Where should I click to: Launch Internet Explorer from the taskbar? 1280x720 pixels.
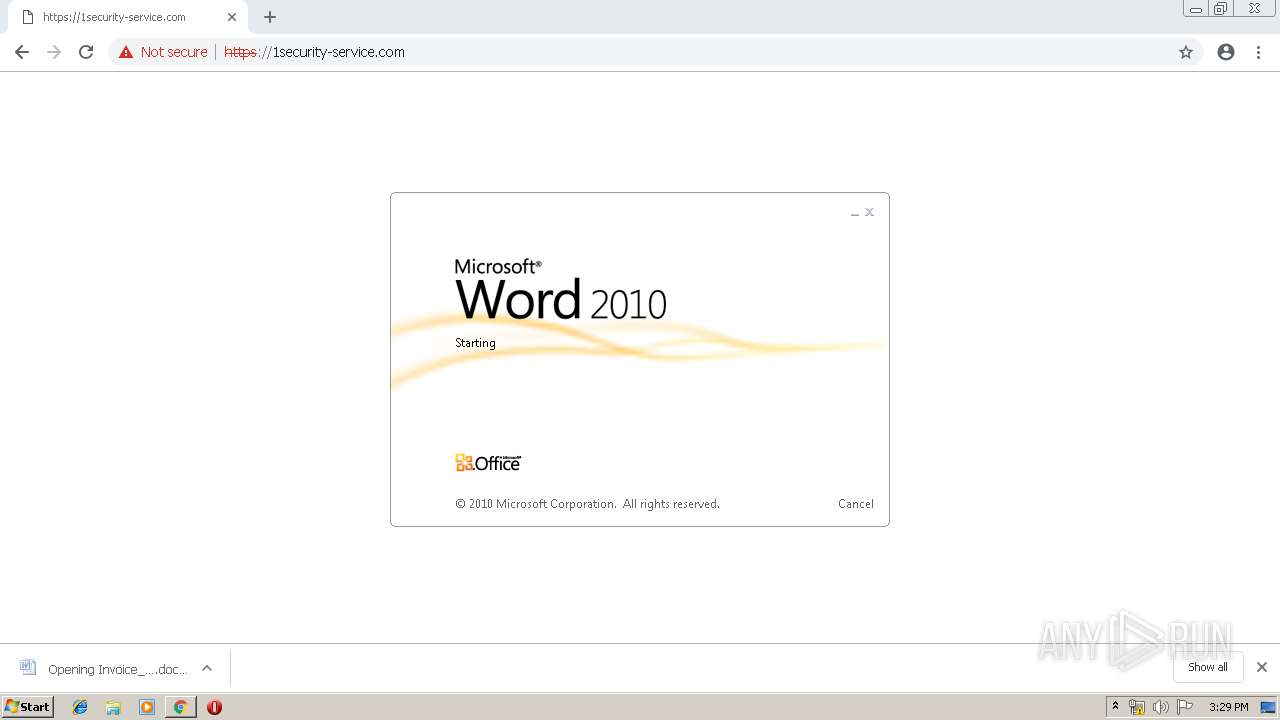[80, 707]
